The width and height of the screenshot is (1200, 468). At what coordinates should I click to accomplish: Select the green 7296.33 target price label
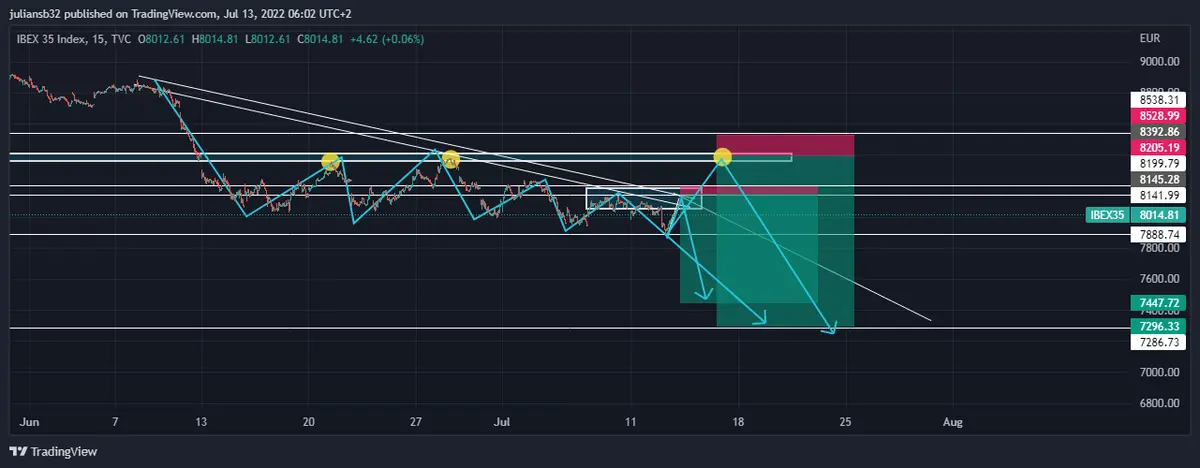pyautogui.click(x=1157, y=326)
